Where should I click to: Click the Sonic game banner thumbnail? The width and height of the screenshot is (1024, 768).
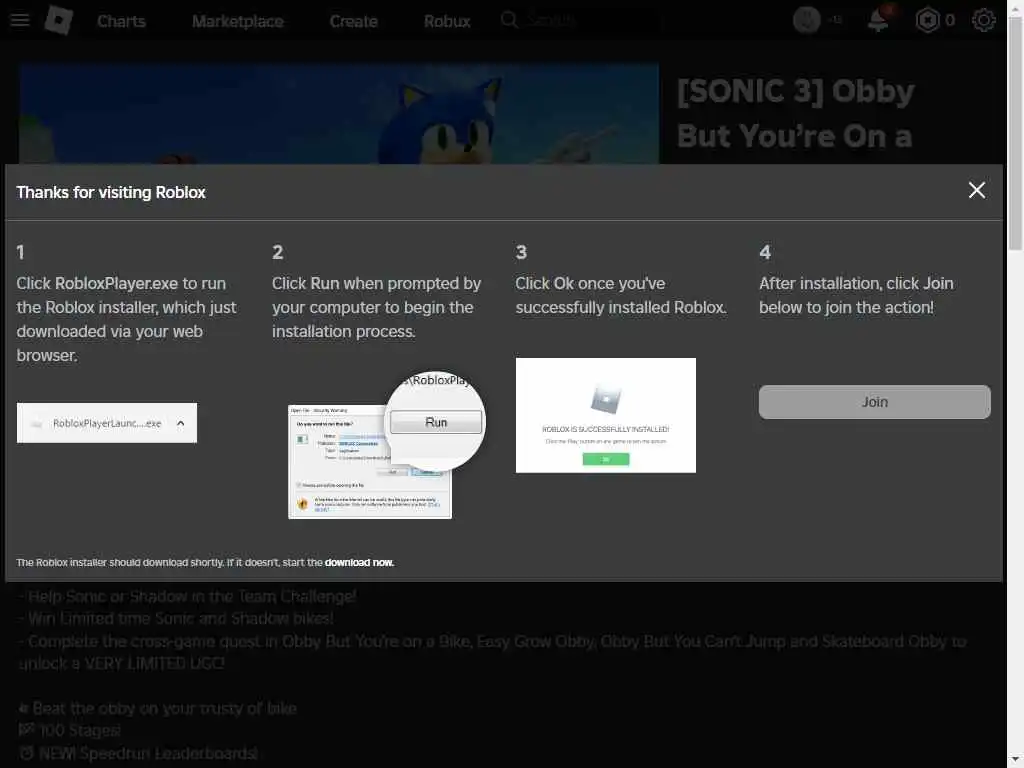point(339,114)
